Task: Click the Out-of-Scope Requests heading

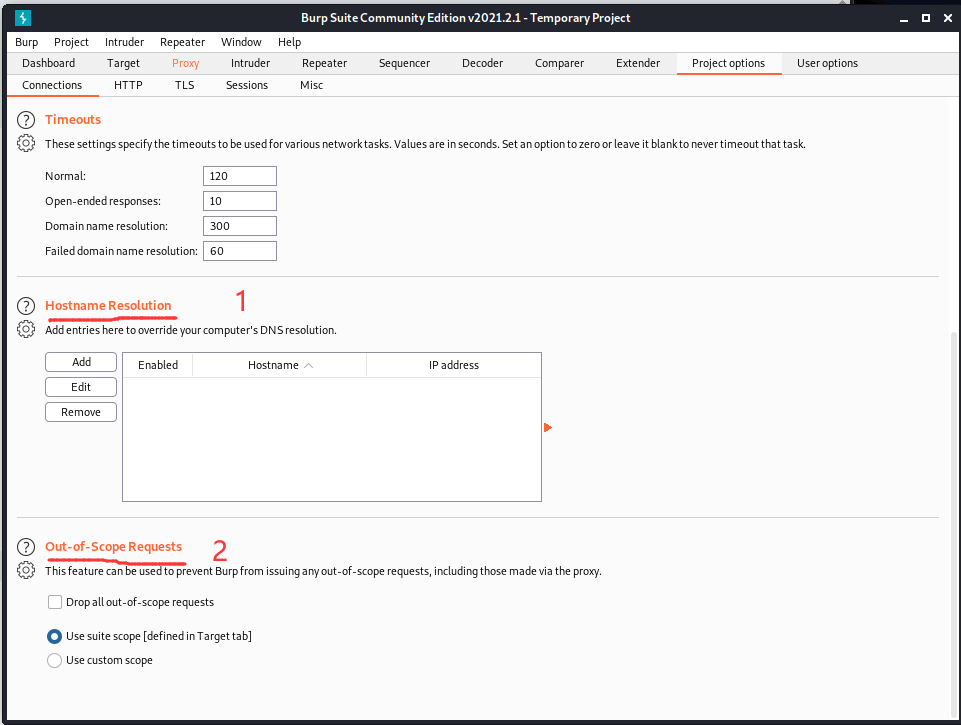Action: [x=113, y=547]
